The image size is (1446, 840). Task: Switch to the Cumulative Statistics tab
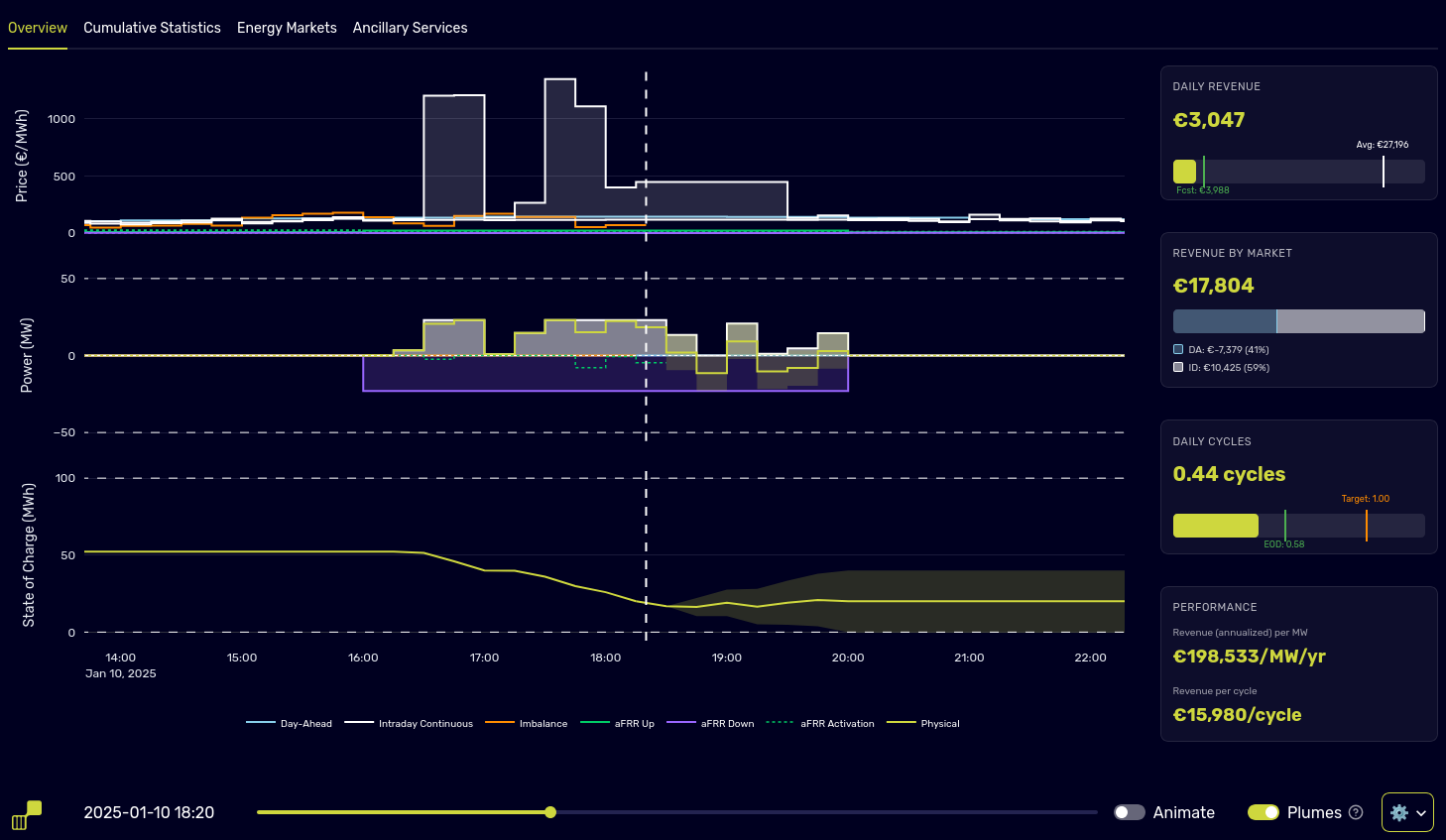[x=152, y=27]
